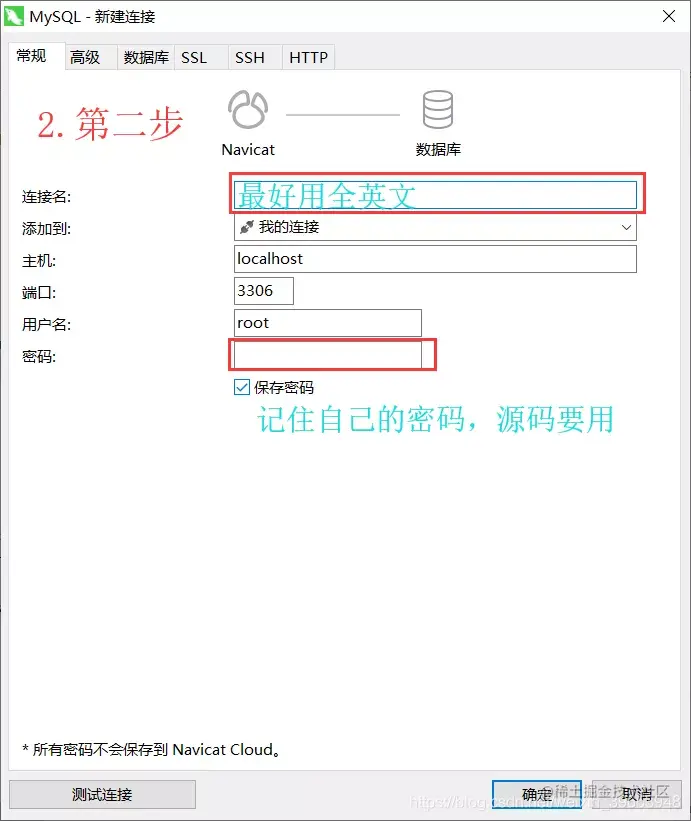The width and height of the screenshot is (691, 821).
Task: Click the 测试连接 button
Action: pyautogui.click(x=103, y=794)
